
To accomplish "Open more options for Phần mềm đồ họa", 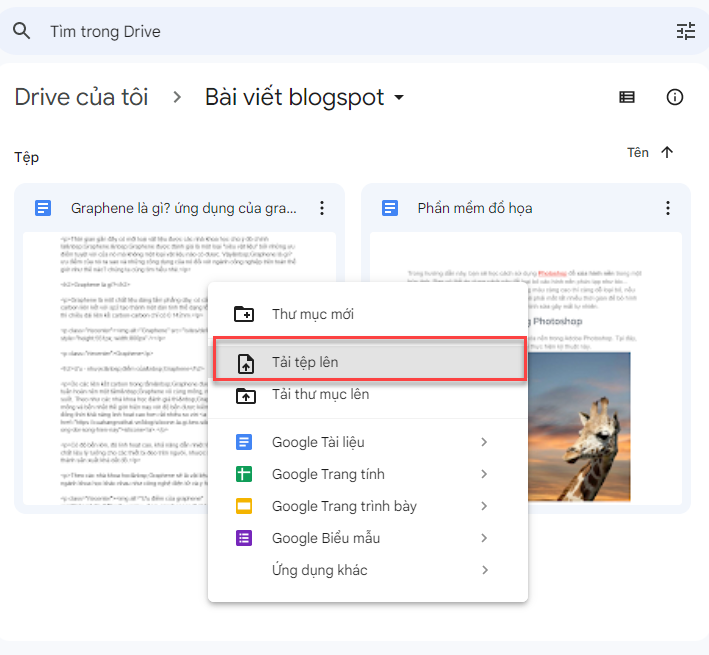I will coord(668,208).
